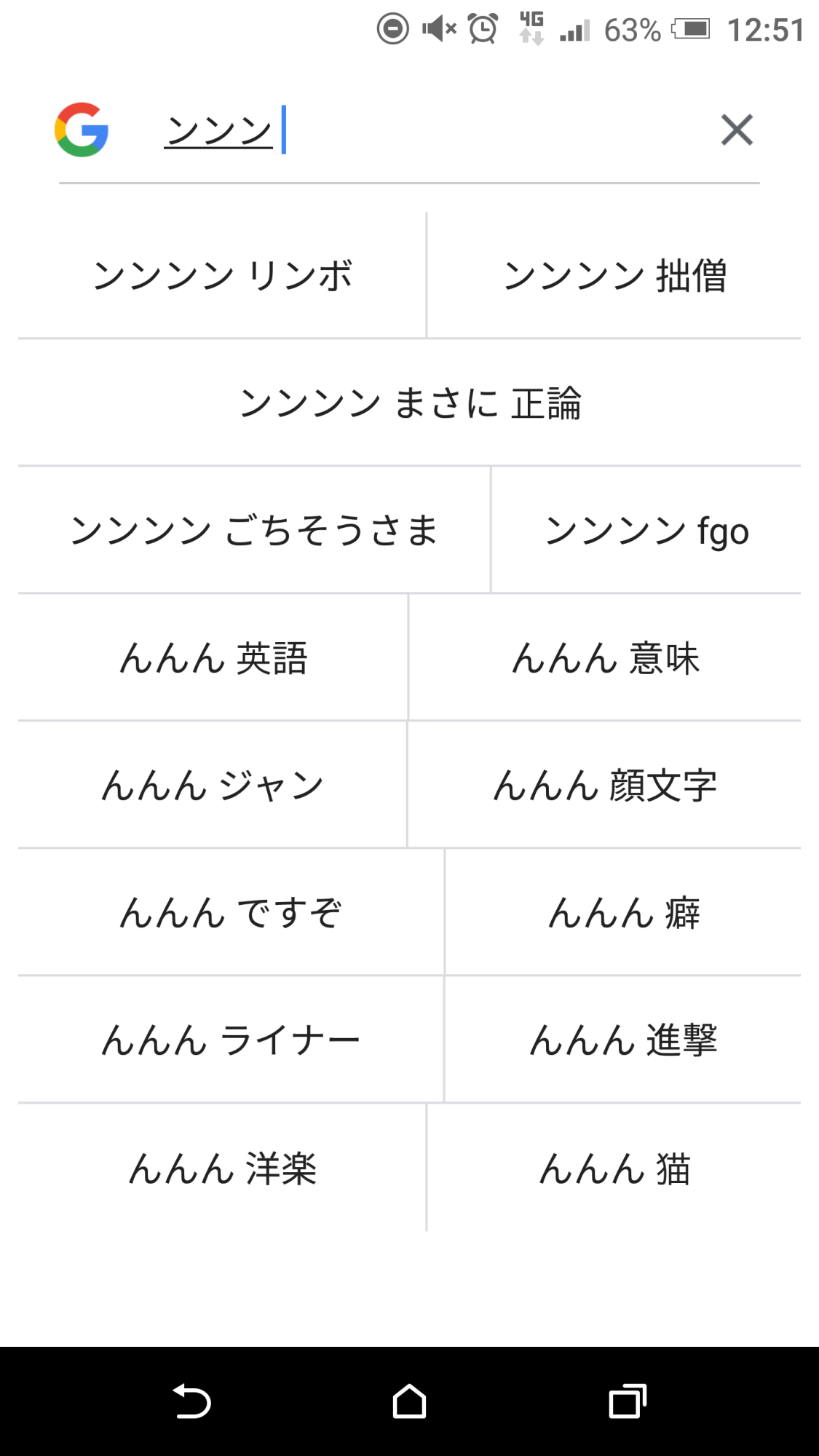
Task: Select suggestion ンンンン リンボ
Action: (222, 276)
